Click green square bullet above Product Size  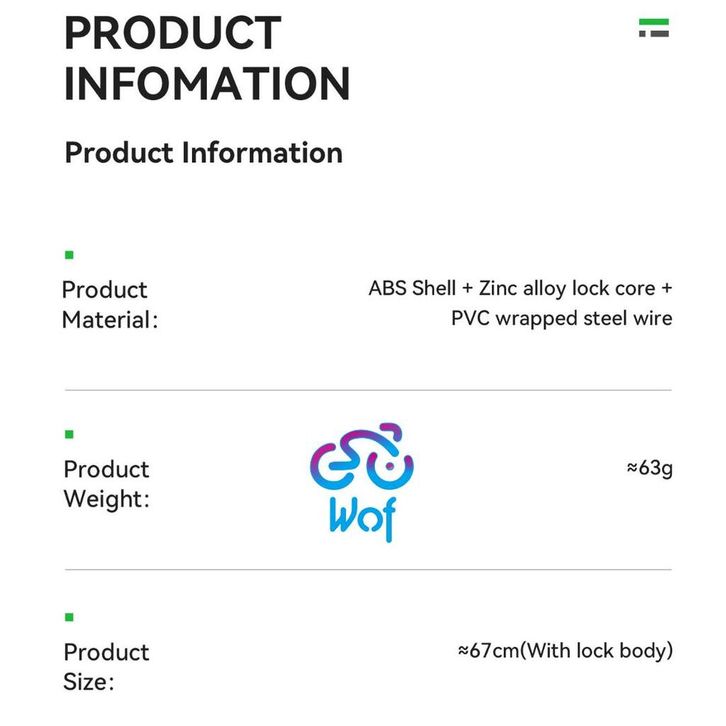click(x=69, y=618)
